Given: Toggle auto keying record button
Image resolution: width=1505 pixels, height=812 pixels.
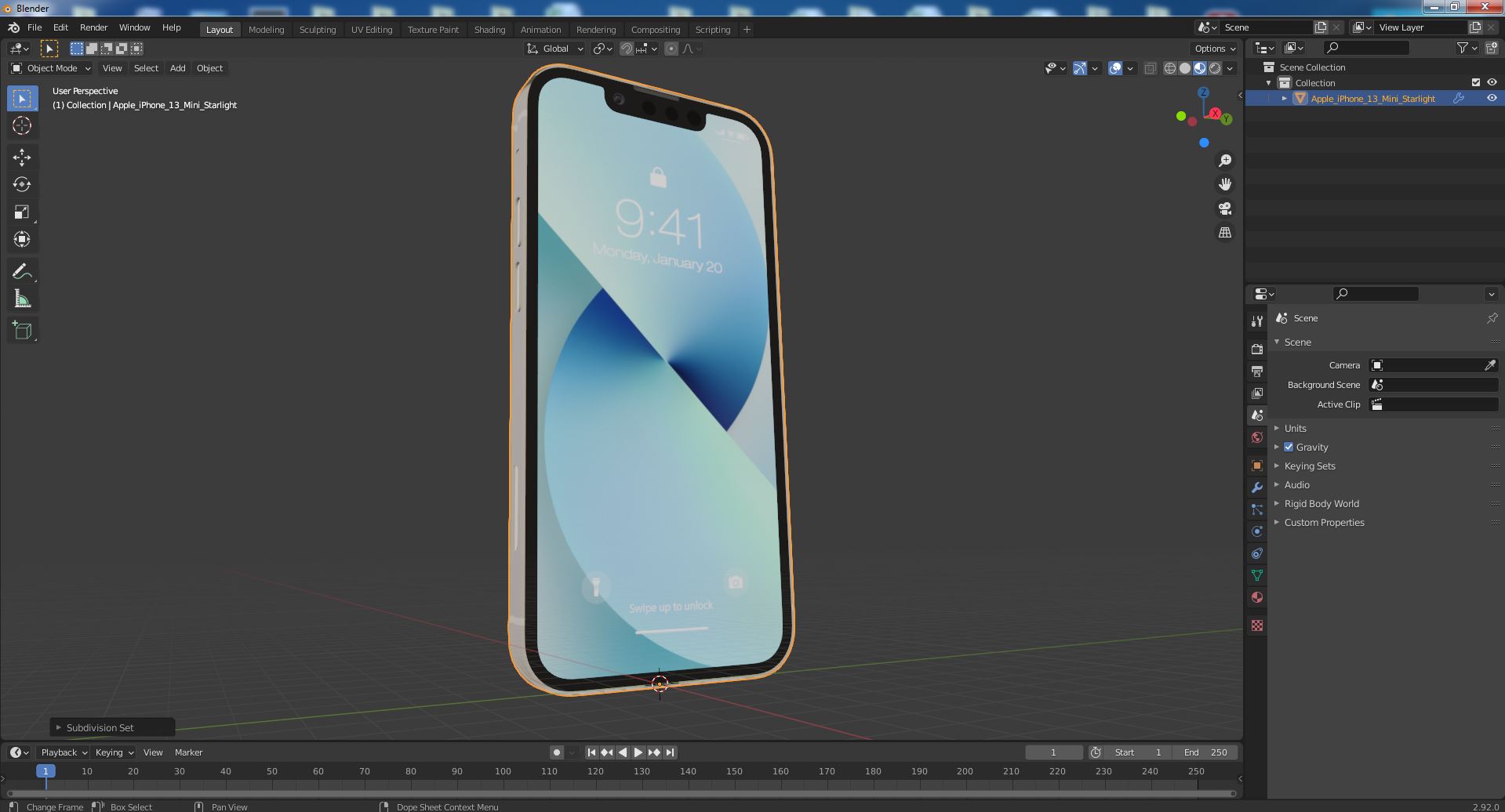Looking at the screenshot, I should [x=556, y=752].
